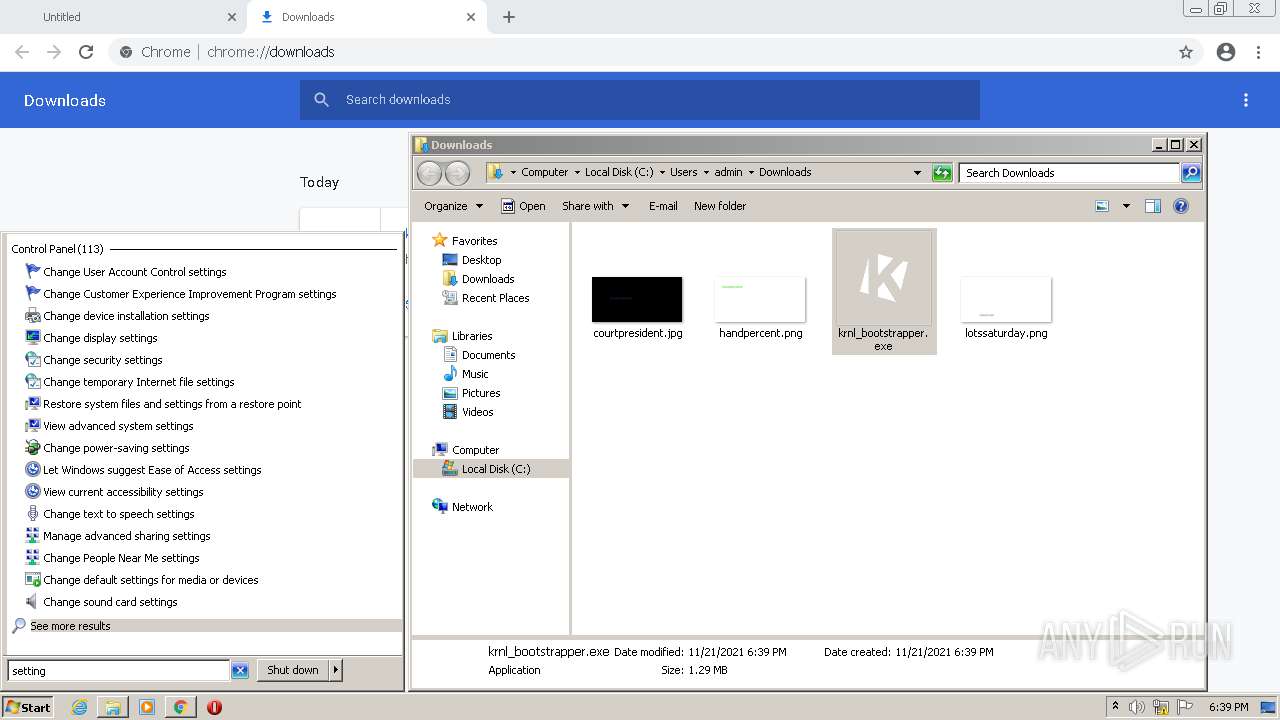Open Change display settings

(100, 338)
